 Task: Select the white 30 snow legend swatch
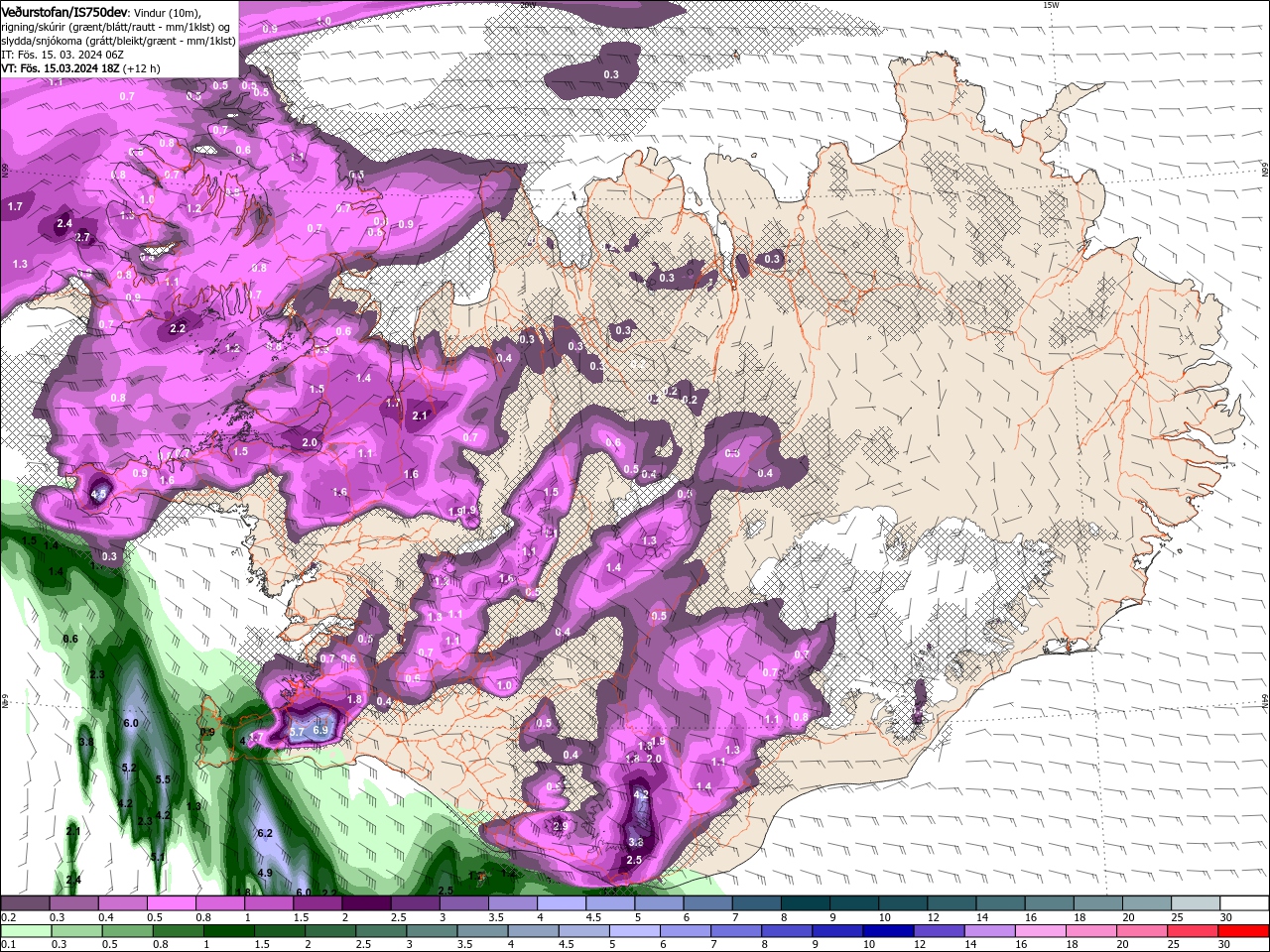(1245, 903)
